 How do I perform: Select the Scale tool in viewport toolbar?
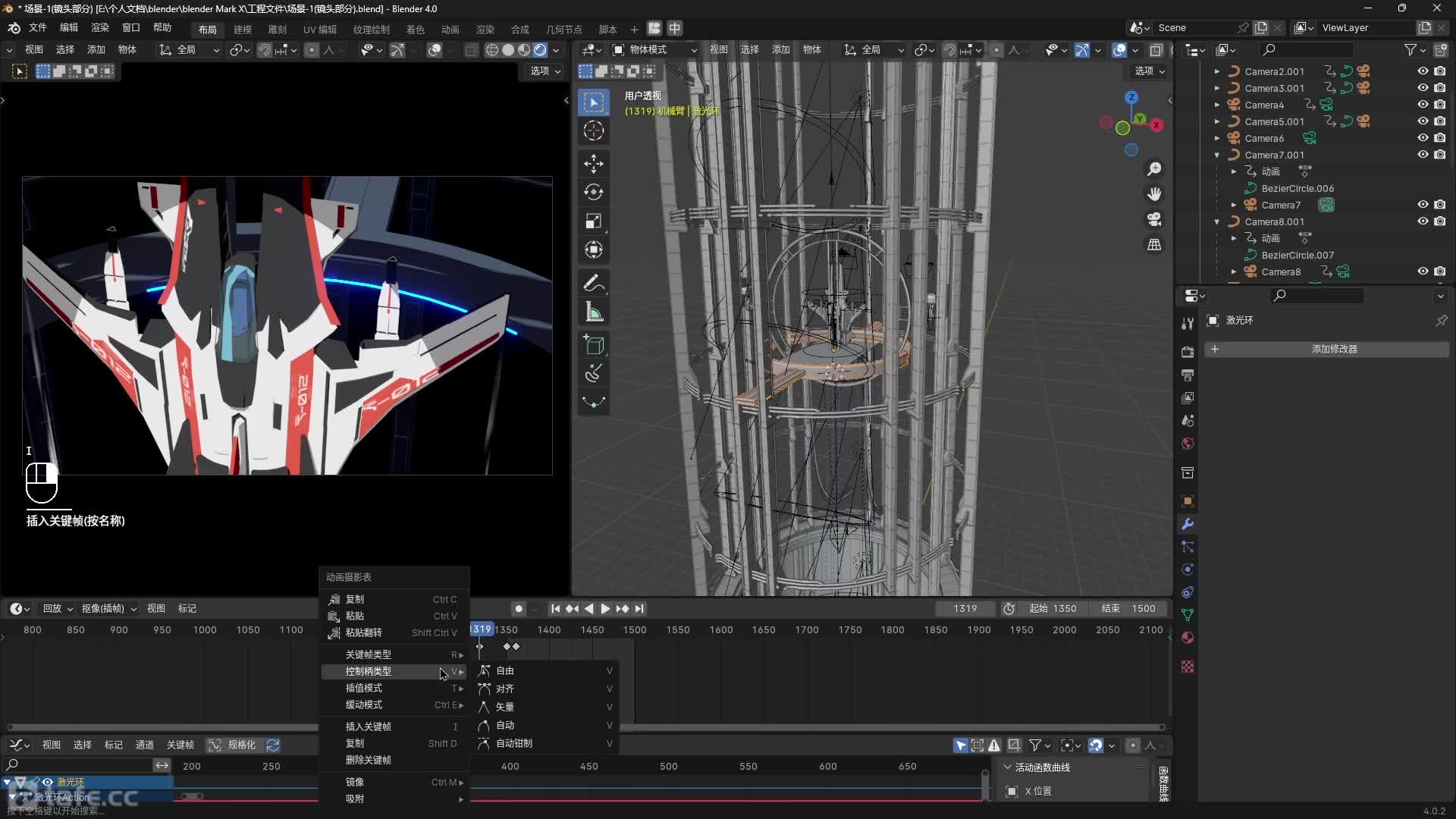pyautogui.click(x=594, y=221)
